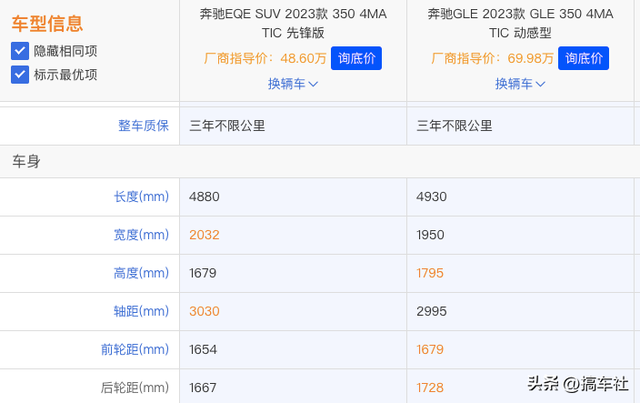Screen dimensions: 640x403
Task: Click the 长度(mm) parameter label
Action: click(141, 196)
